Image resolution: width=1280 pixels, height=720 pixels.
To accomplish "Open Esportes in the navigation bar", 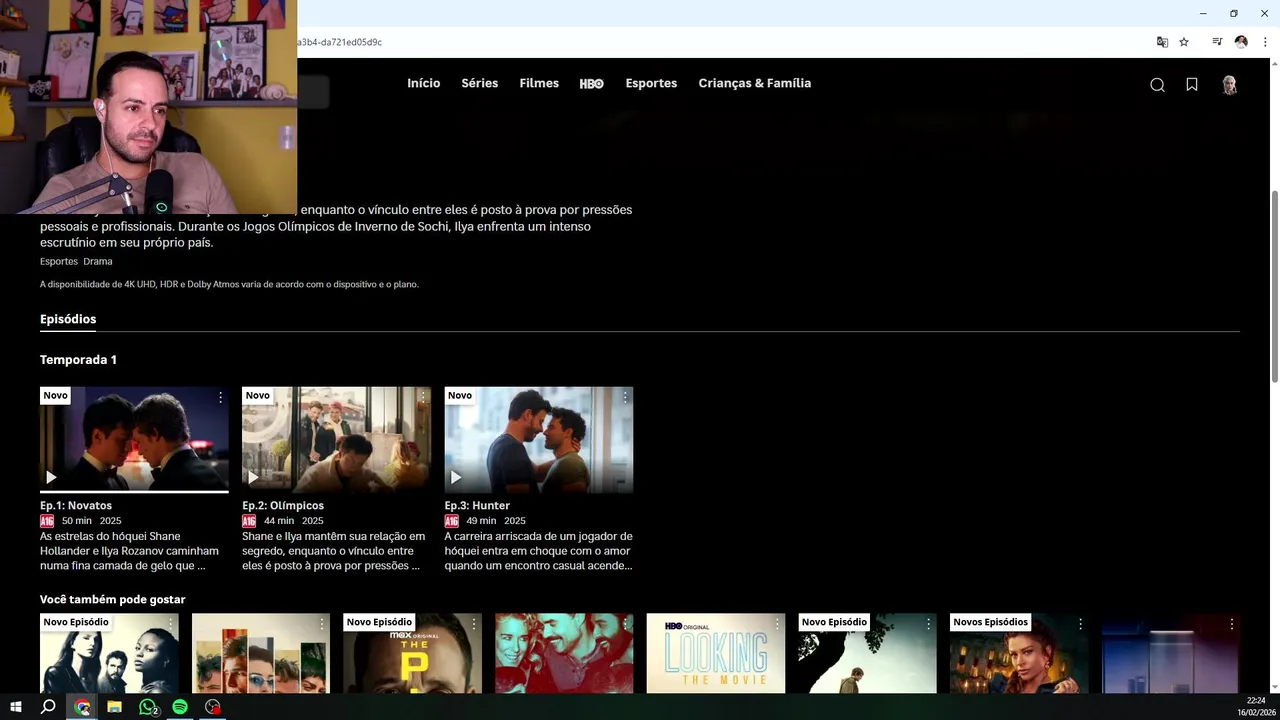I will click(651, 83).
